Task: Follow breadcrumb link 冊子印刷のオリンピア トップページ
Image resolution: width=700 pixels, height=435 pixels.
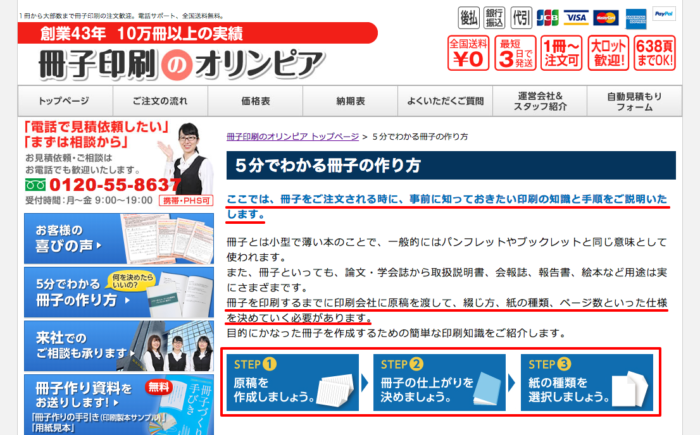Action: tap(292, 137)
